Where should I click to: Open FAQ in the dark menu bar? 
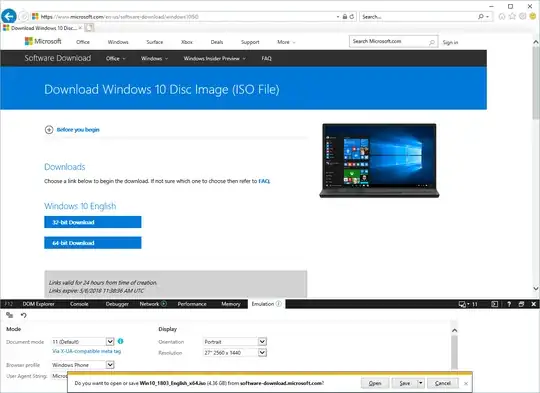266,58
